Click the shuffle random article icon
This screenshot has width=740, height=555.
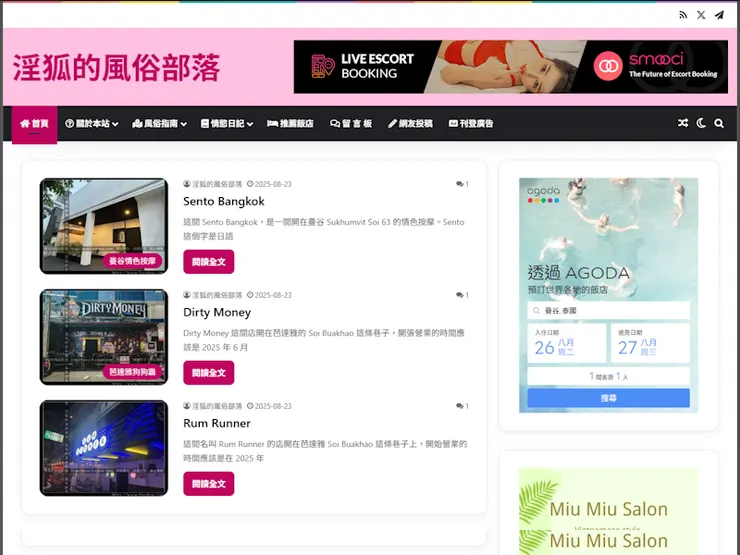tap(683, 123)
